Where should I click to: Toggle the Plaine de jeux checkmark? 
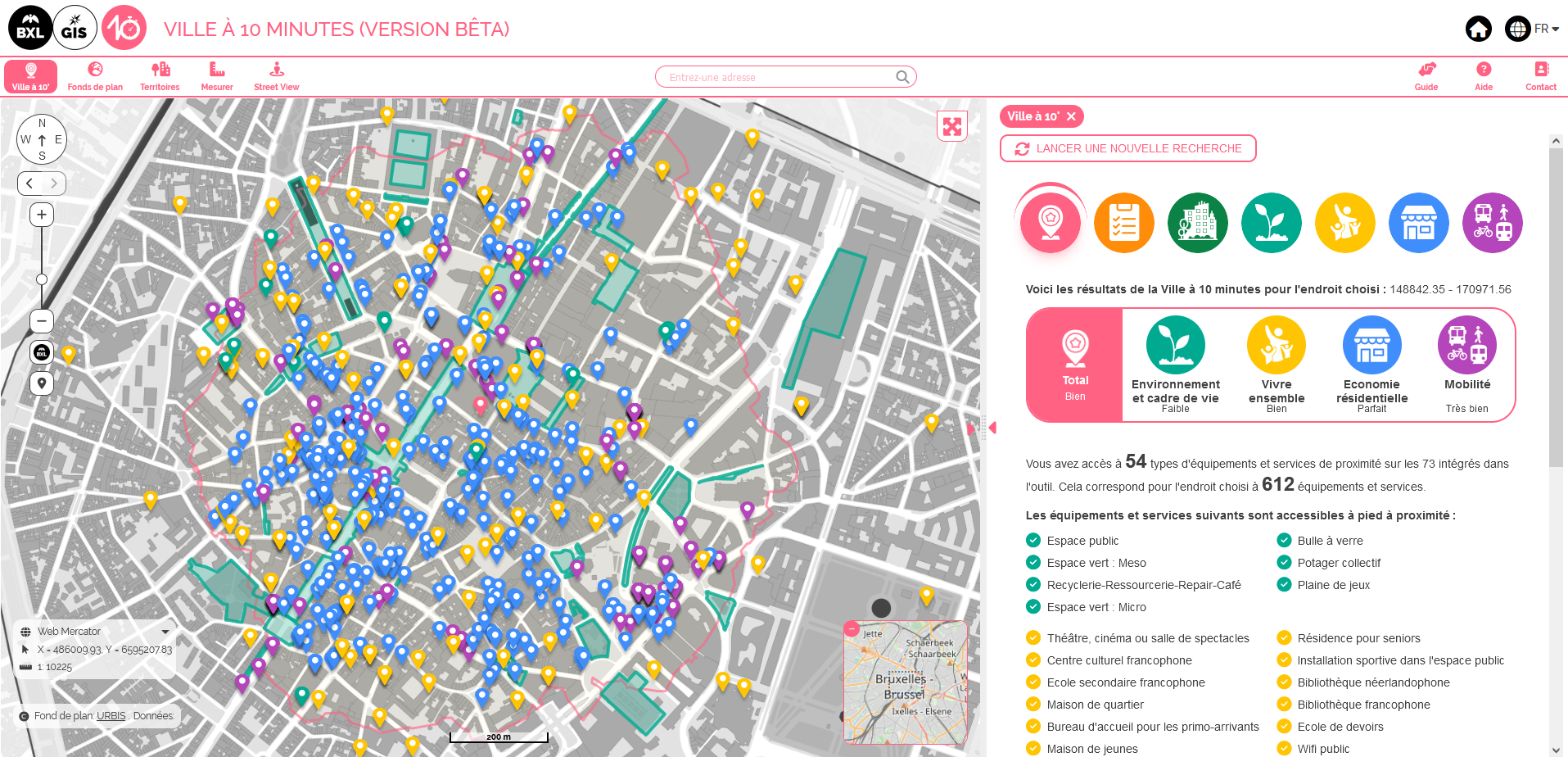[x=1284, y=584]
